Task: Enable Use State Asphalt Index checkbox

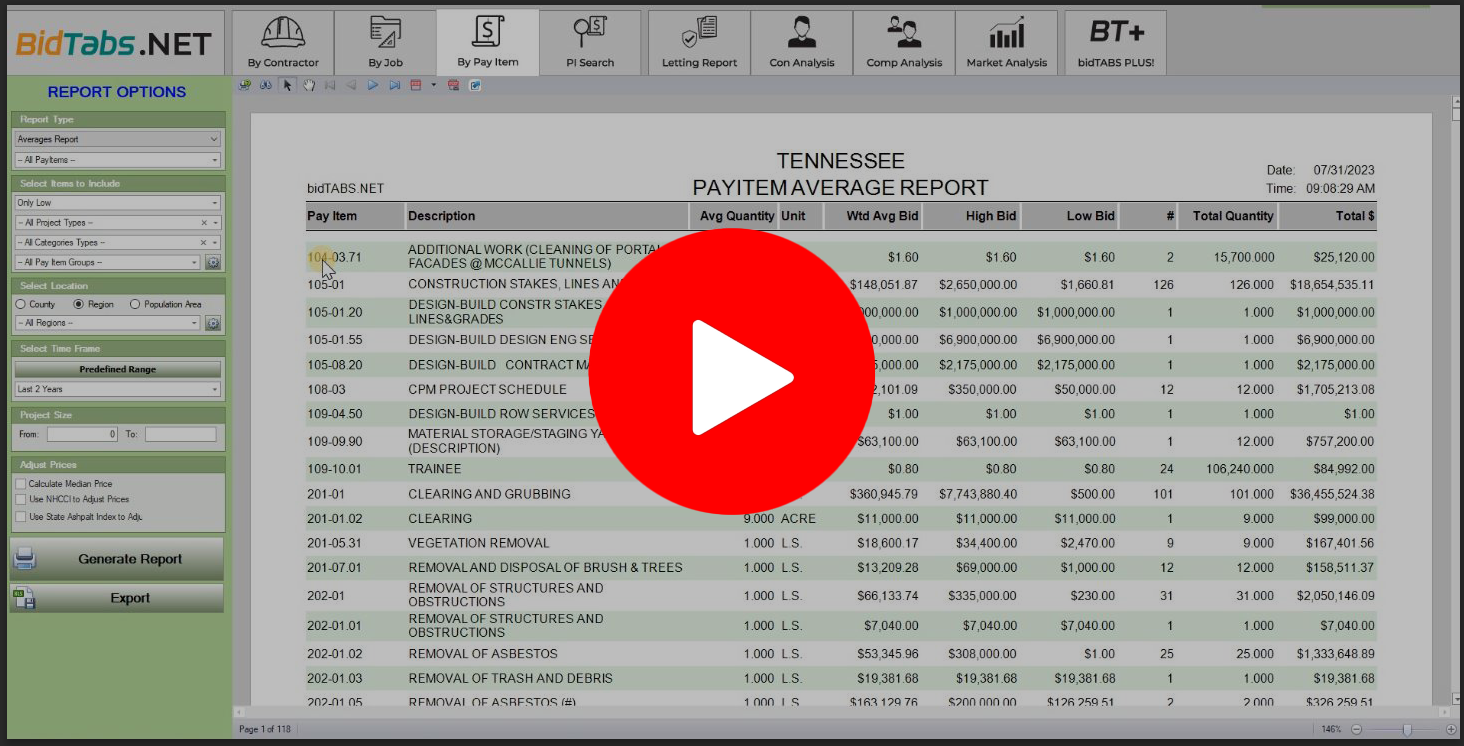Action: tap(21, 517)
